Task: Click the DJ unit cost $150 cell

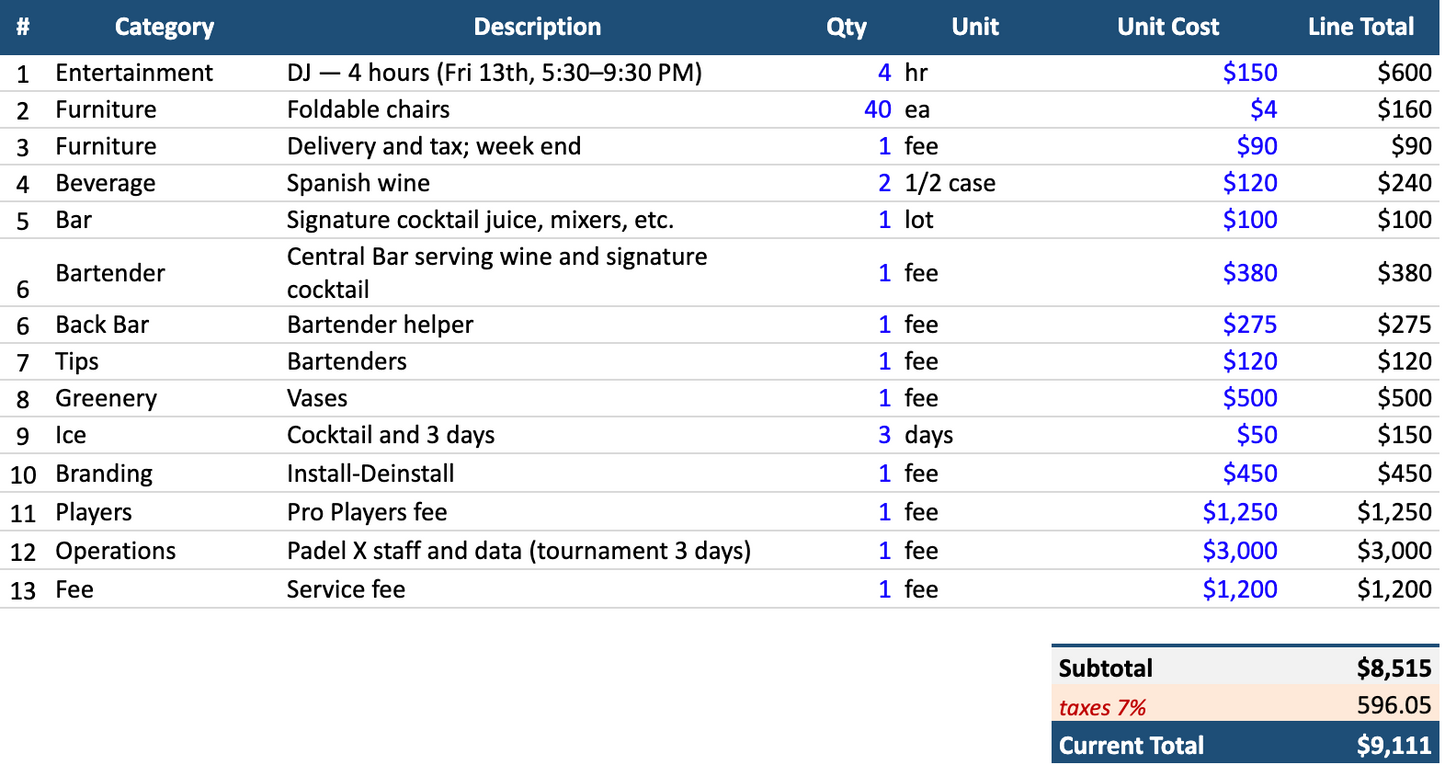Action: (x=1168, y=72)
